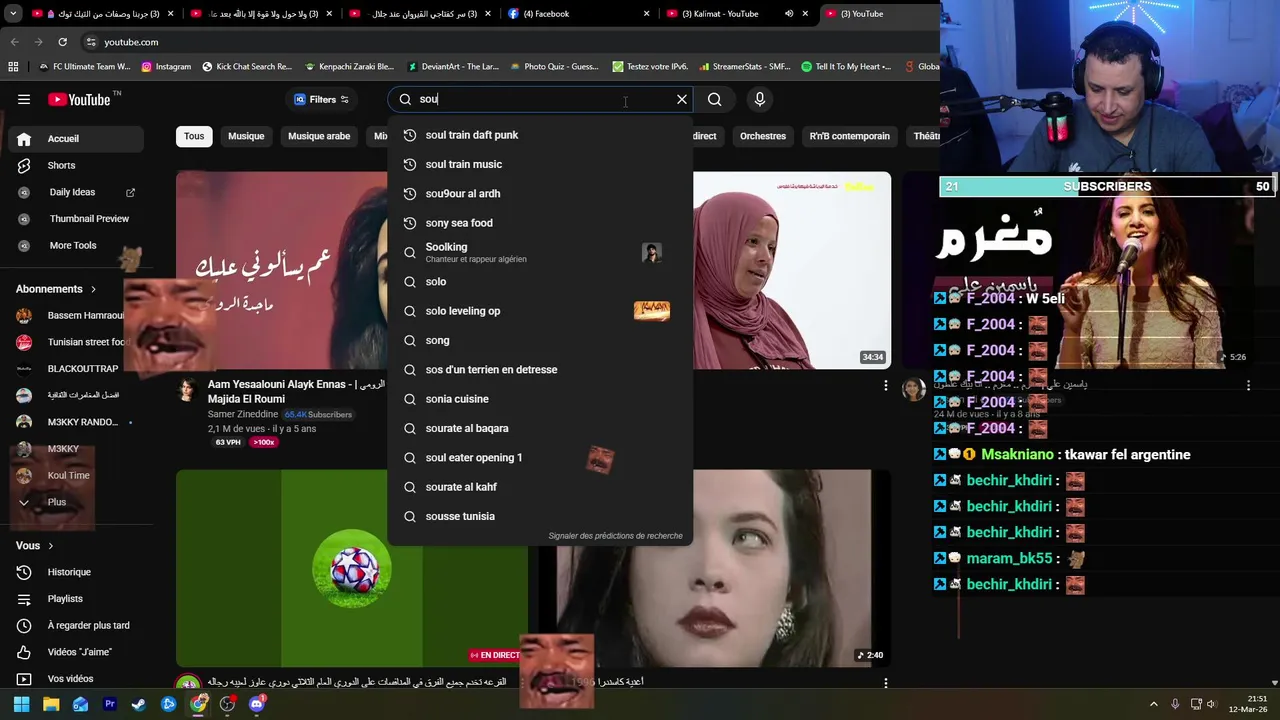1280x720 pixels.
Task: Open 'Tell It To My Heart' Spotify bookmark
Action: click(846, 67)
